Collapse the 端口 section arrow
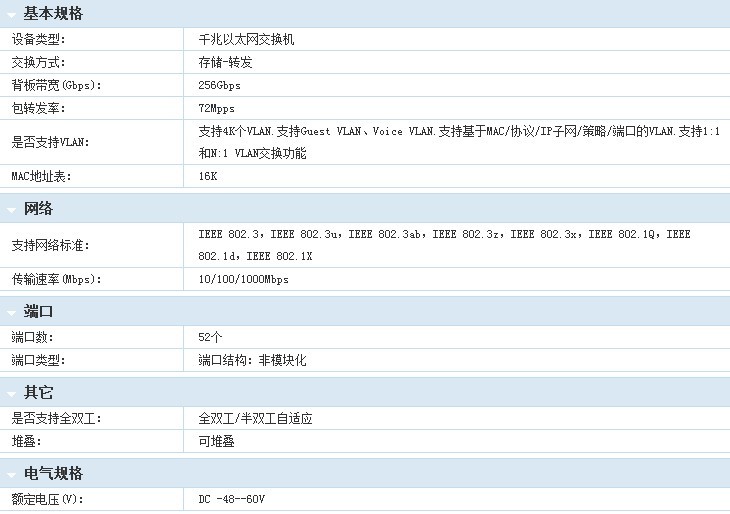The image size is (730, 514). click(x=11, y=314)
